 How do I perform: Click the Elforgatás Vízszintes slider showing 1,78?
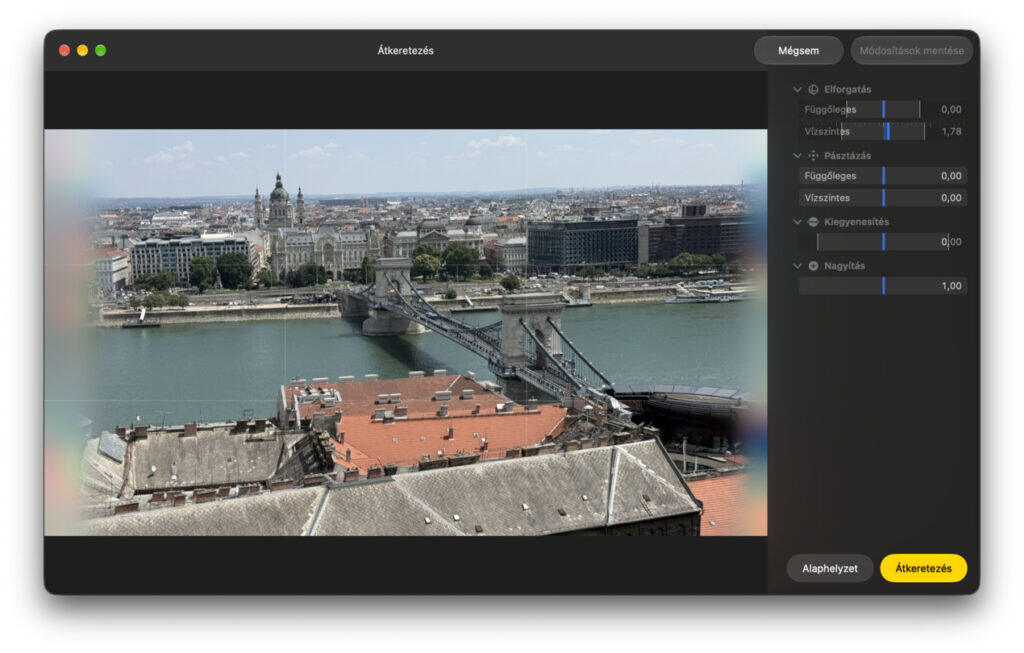(882, 131)
